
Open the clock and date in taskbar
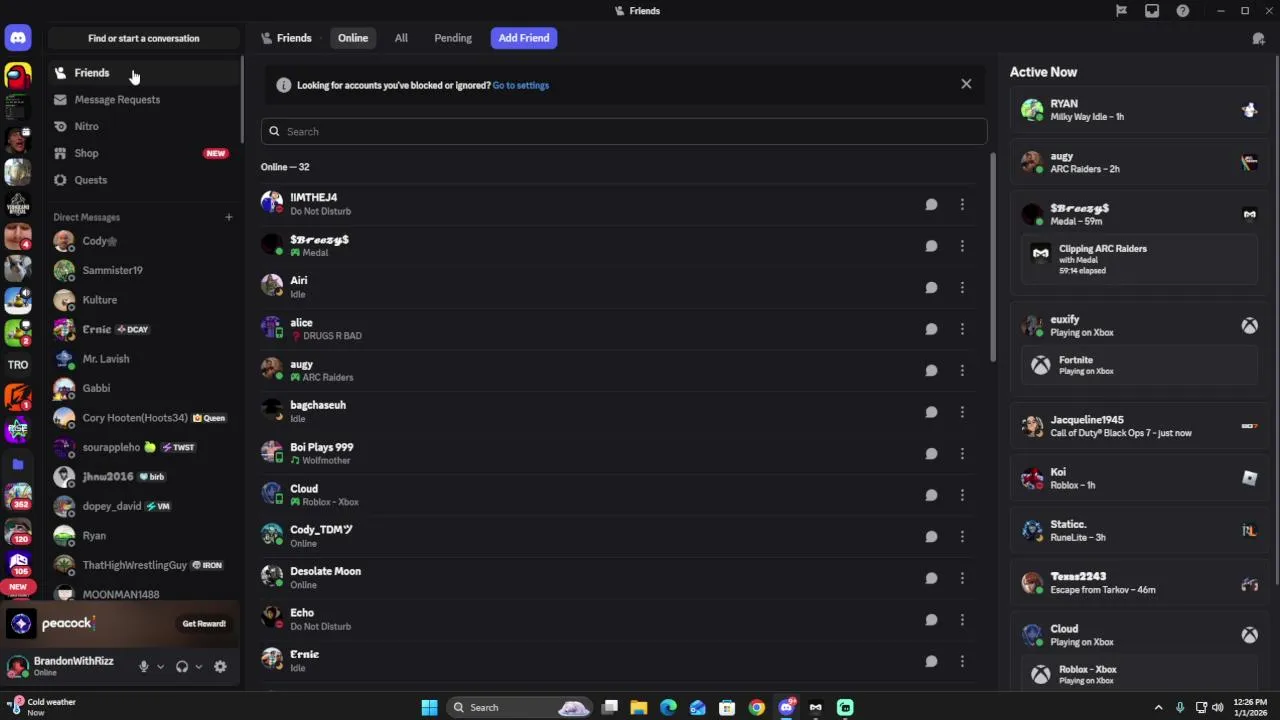(1250, 707)
